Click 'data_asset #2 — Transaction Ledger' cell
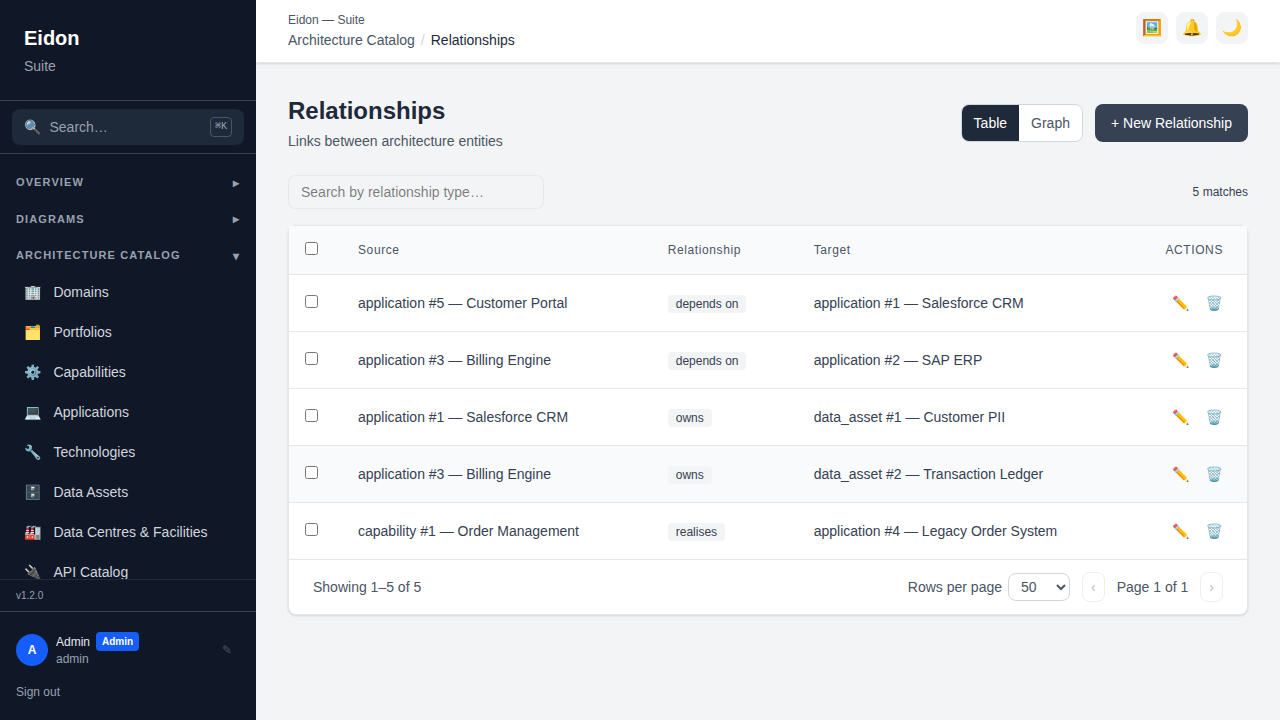 point(928,474)
